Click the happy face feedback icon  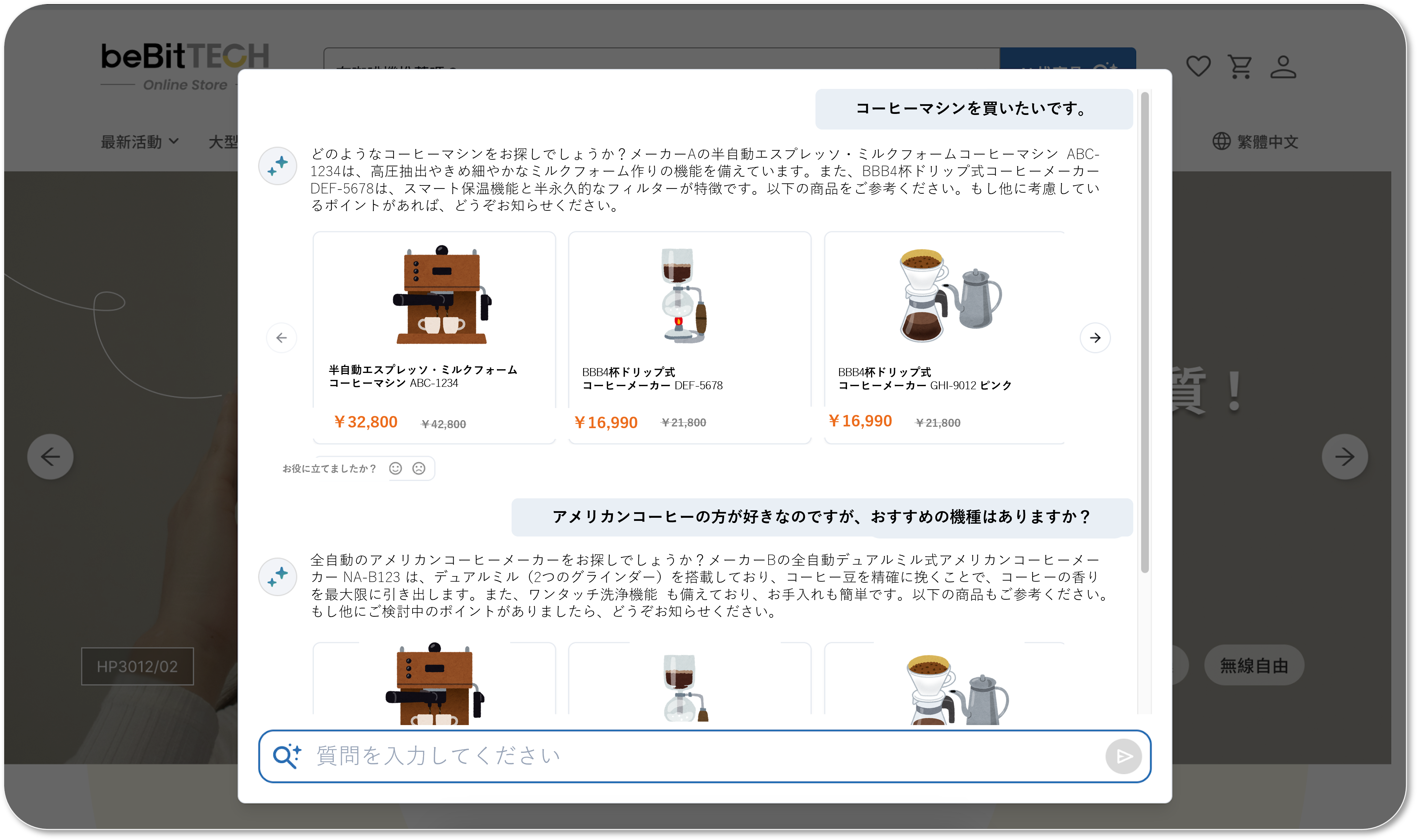tap(395, 468)
